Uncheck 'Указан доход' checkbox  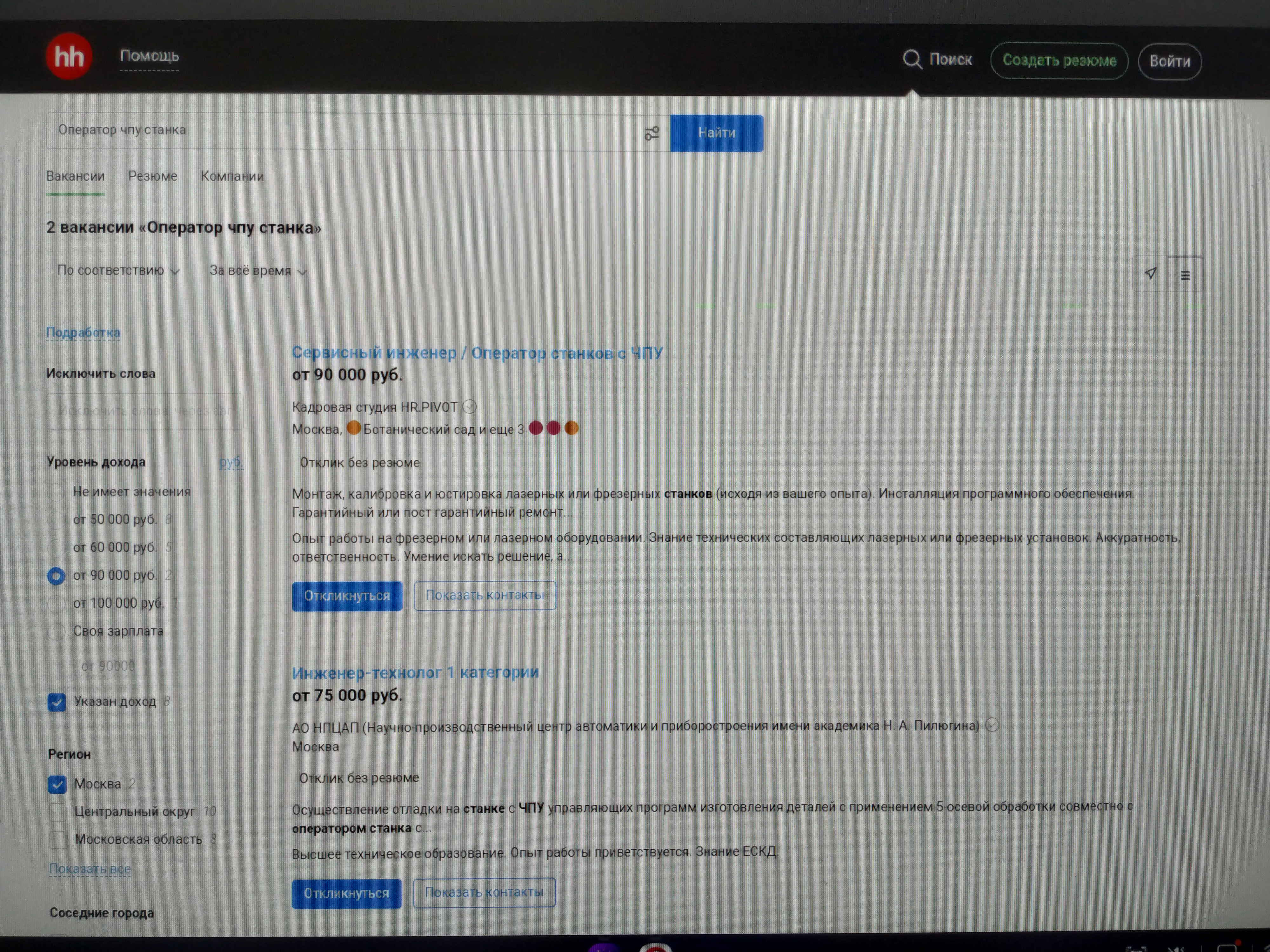(57, 702)
